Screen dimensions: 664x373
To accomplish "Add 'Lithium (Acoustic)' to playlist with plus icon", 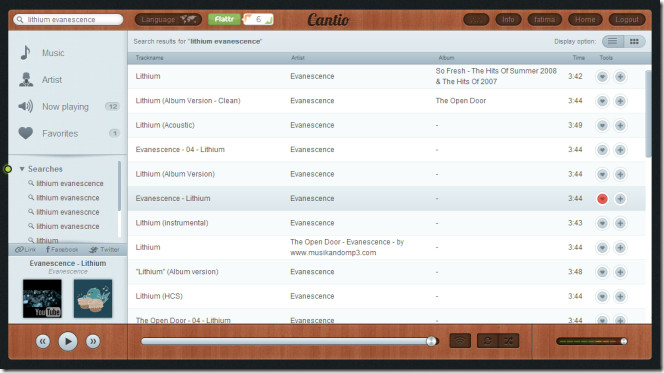I will pos(620,125).
